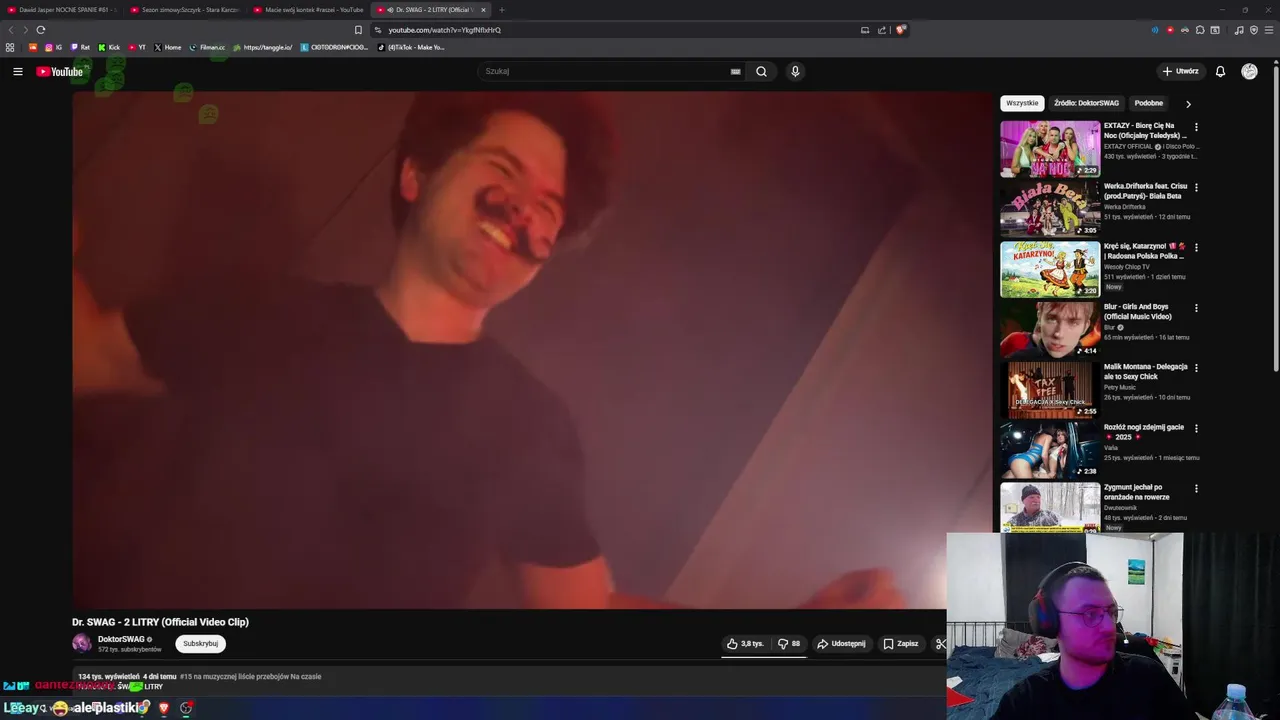Open options for Zygmunt jechał po oranżadę video
The height and width of the screenshot is (720, 1280).
(1196, 488)
